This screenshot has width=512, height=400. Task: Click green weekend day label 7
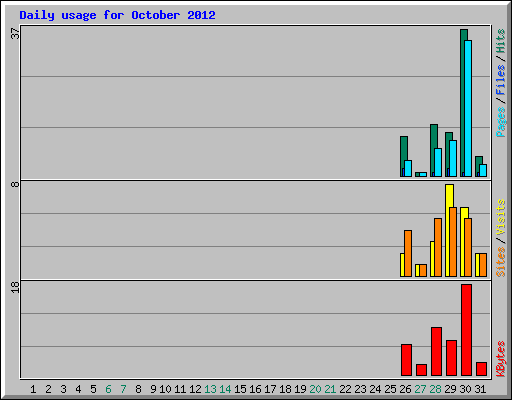[x=123, y=389]
